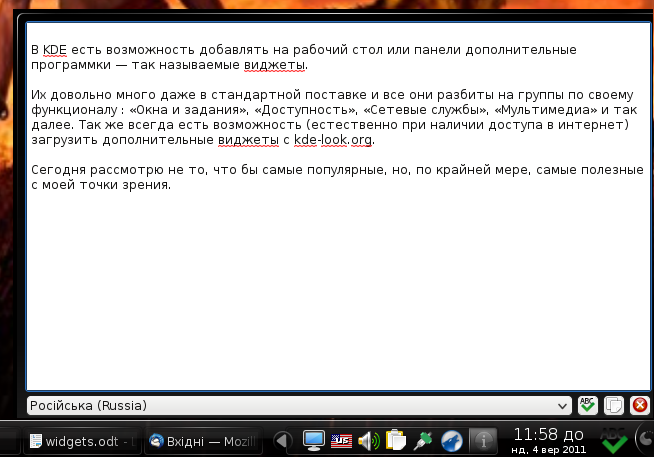The image size is (654, 457).
Task: Run spell check with the ABC checkmark button
Action: tap(587, 405)
